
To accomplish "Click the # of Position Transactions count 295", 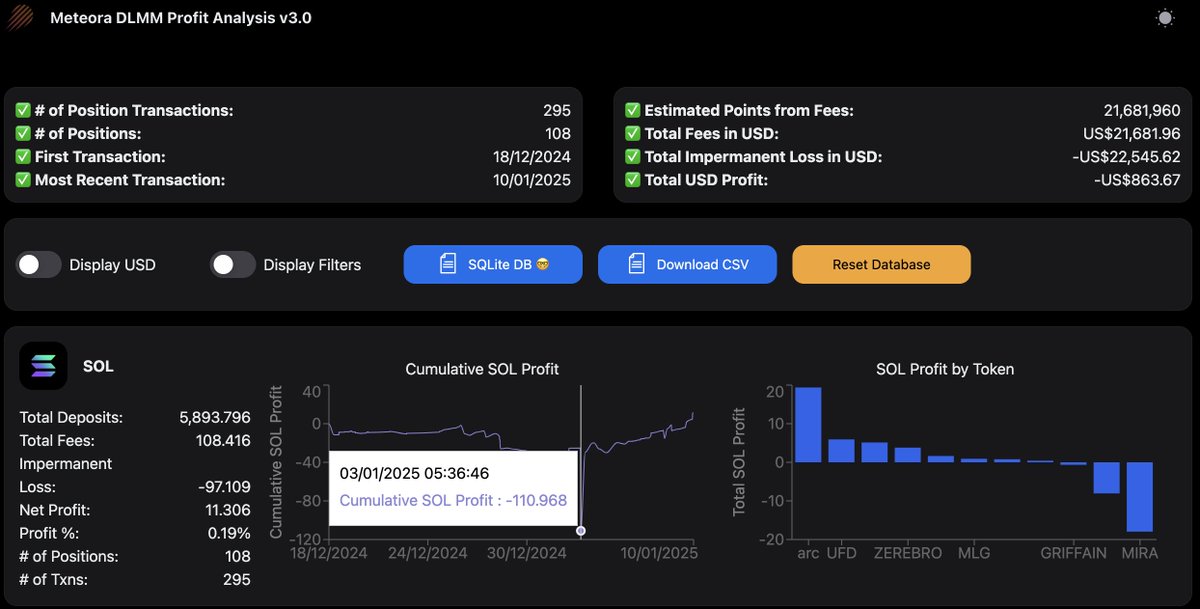I will pos(557,110).
